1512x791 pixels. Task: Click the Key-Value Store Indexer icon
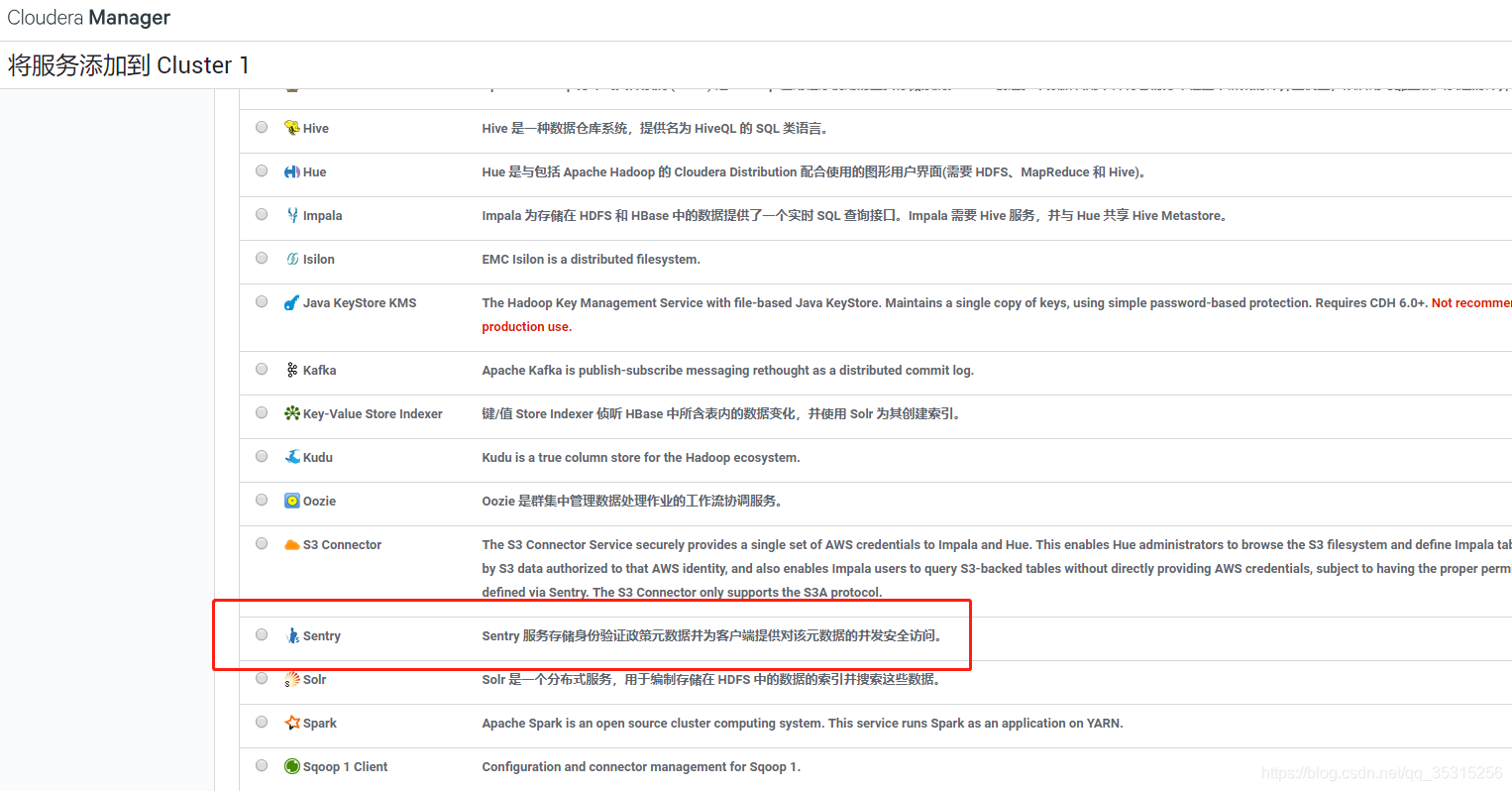pos(292,413)
